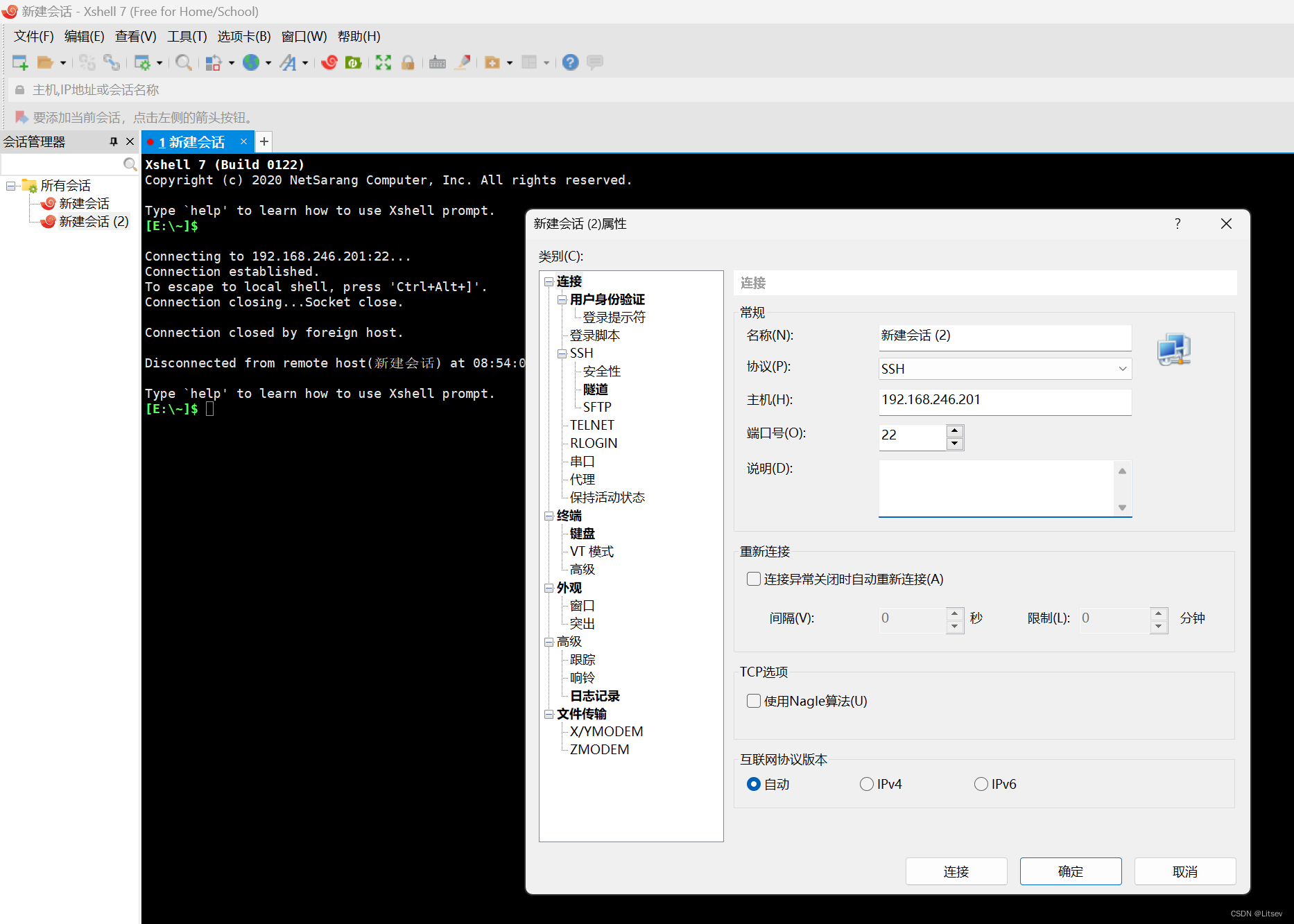
Task: Open the 查看(V) menu
Action: point(136,37)
